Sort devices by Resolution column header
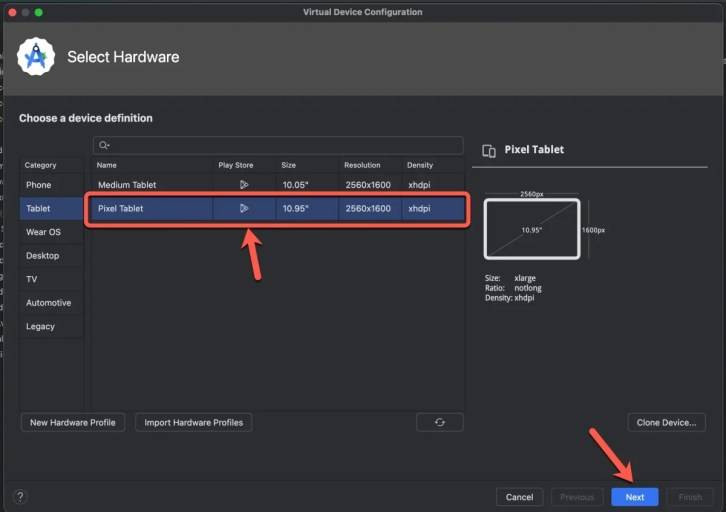726x512 pixels. point(362,165)
